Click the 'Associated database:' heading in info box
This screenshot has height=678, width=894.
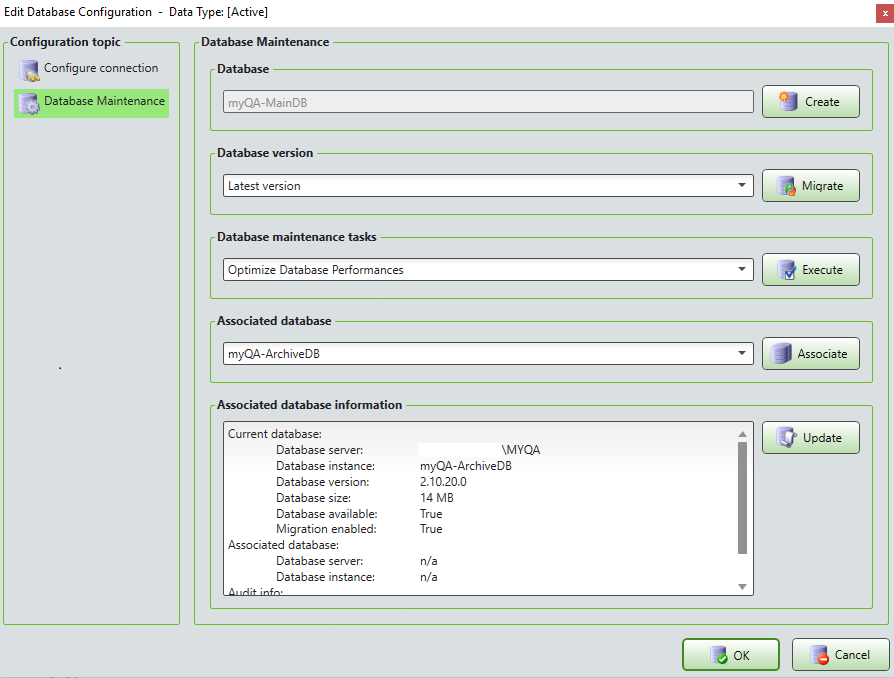(283, 545)
